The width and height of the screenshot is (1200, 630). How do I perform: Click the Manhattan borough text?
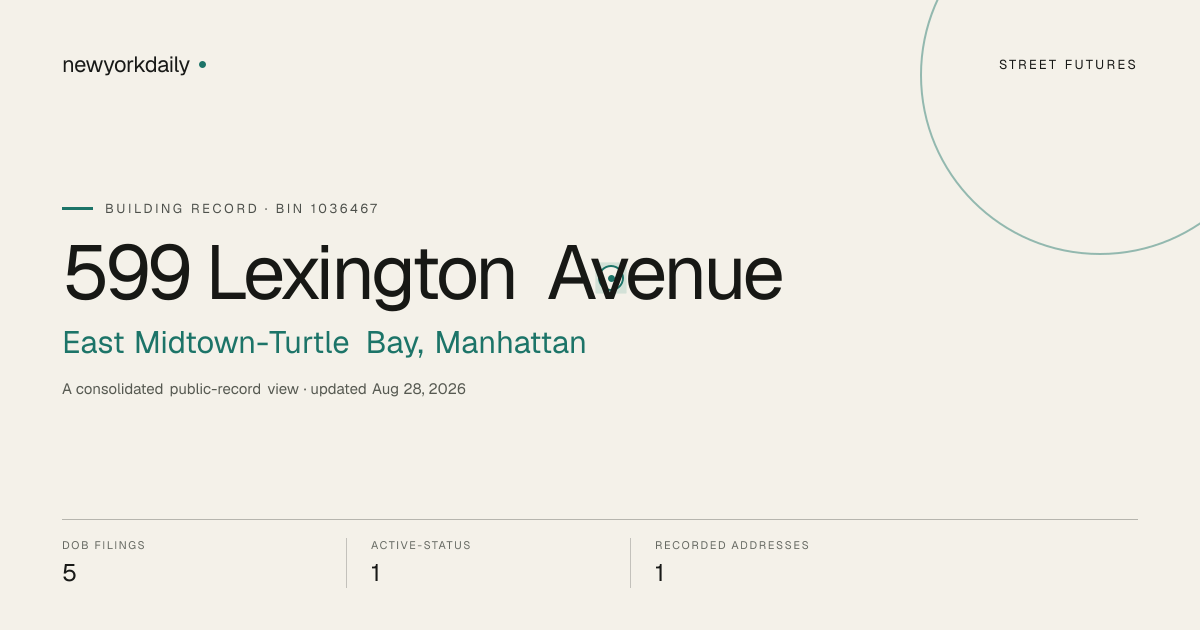click(511, 343)
